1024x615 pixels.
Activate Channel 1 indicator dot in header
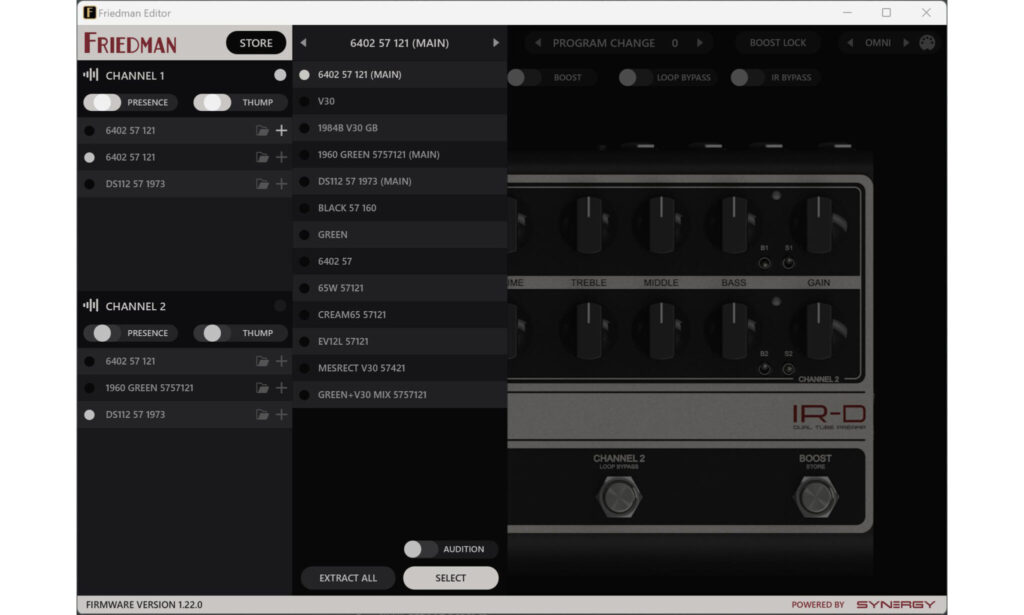280,75
